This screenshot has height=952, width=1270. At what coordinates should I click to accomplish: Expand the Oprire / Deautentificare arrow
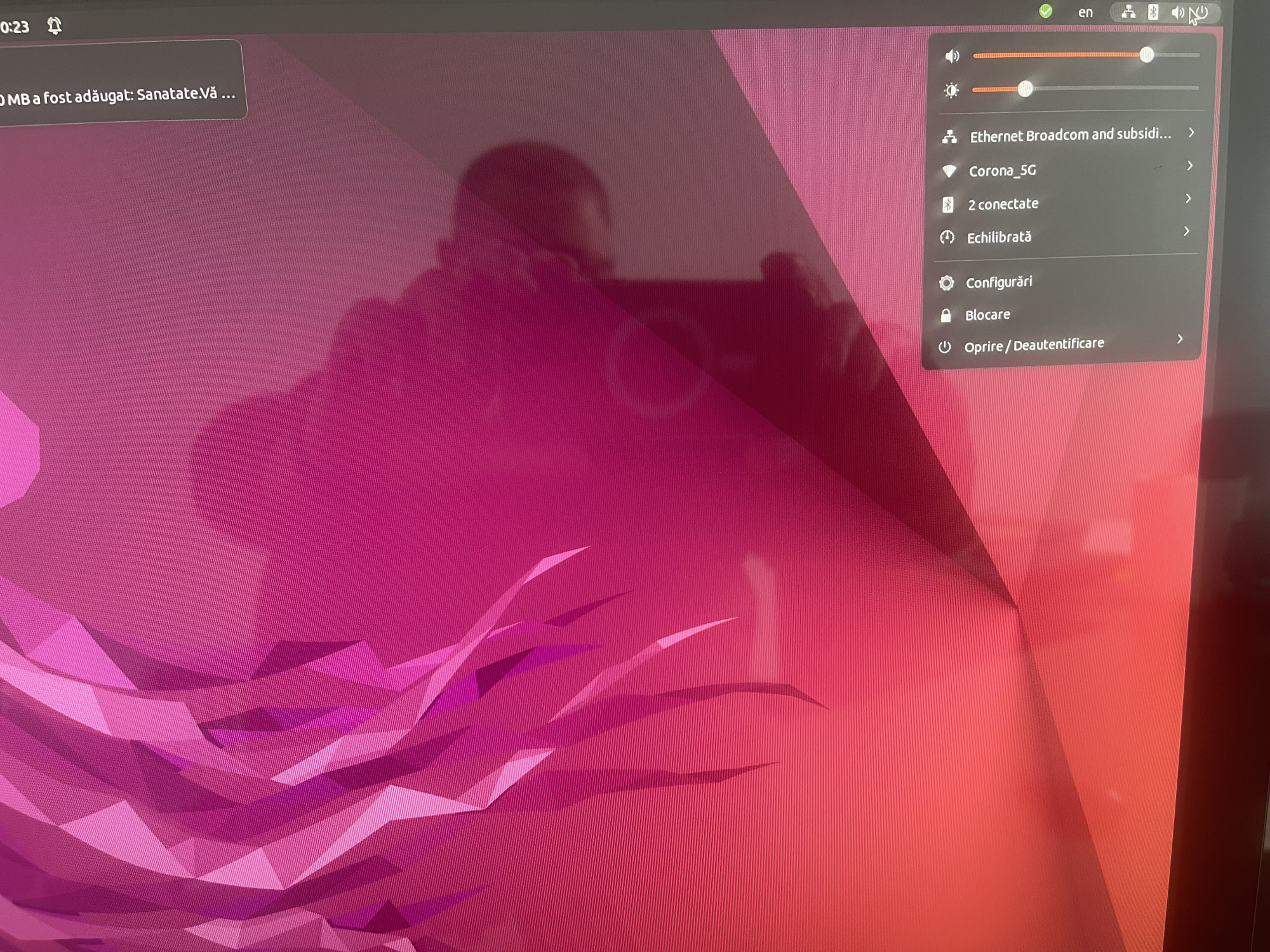tap(1179, 339)
